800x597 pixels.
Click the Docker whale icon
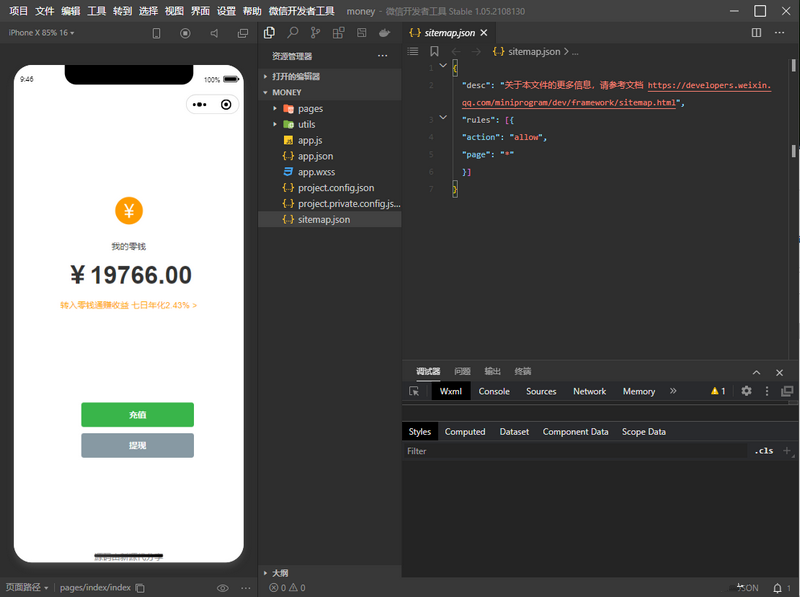(x=384, y=33)
